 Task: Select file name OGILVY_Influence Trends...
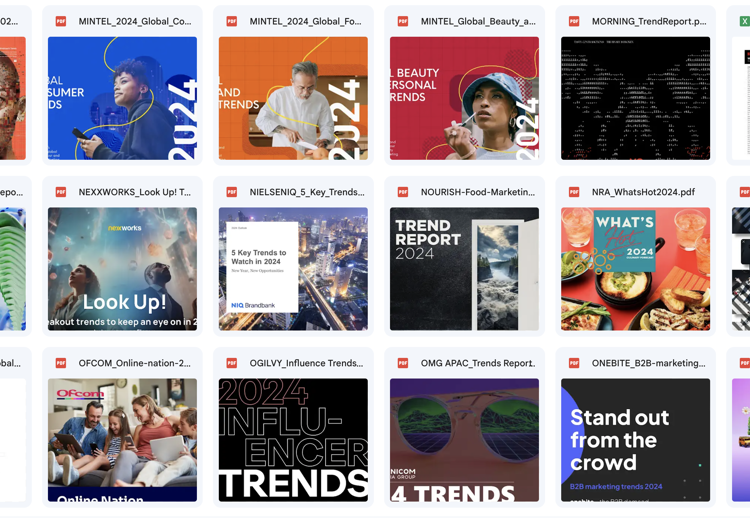tap(306, 364)
